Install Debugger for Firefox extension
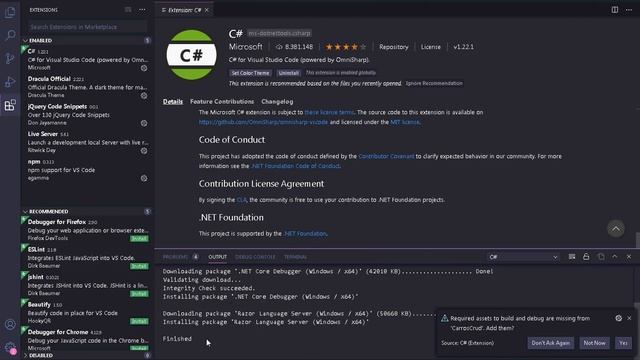640x360 pixels. click(139, 238)
